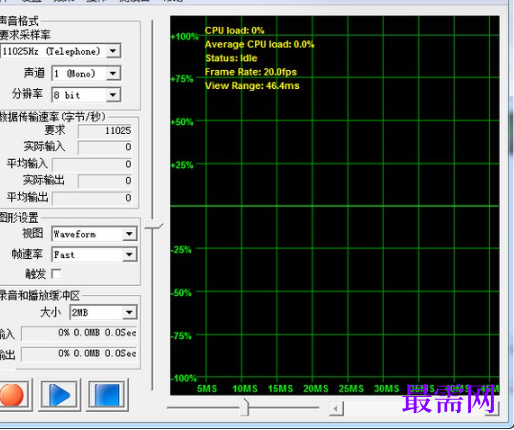Click the blue square stop button
The height and width of the screenshot is (430, 514).
point(107,395)
